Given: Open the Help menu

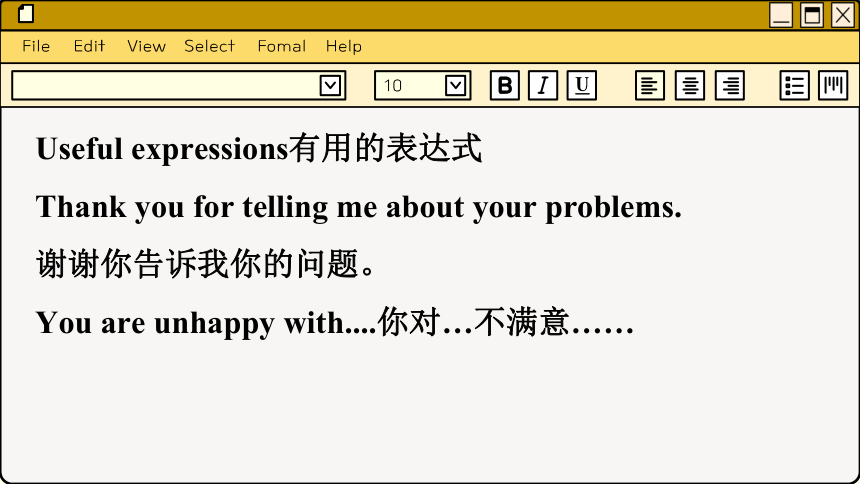Looking at the screenshot, I should tap(344, 46).
